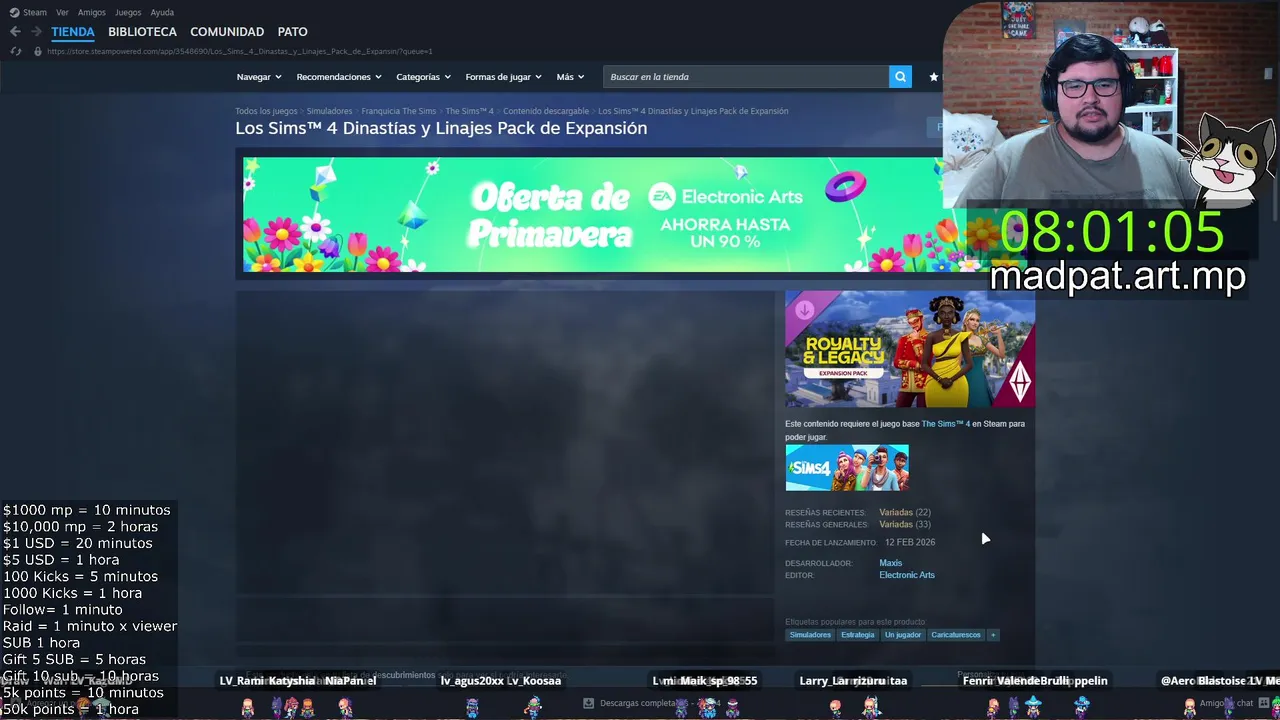Select the Estrategia tag
The width and height of the screenshot is (1280, 720).
click(x=857, y=635)
